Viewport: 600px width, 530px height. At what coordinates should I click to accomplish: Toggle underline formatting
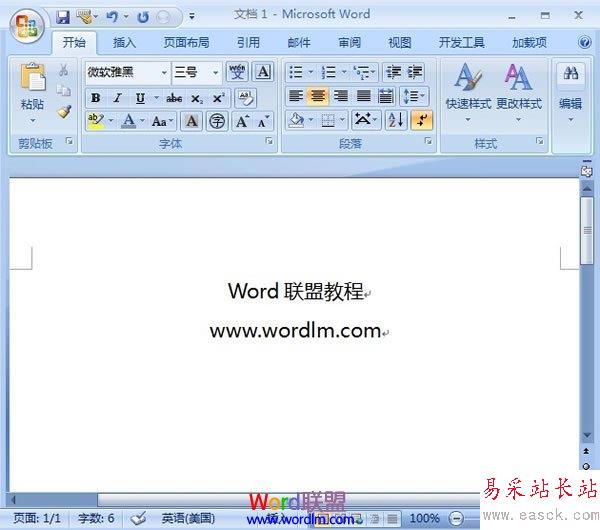(x=140, y=98)
